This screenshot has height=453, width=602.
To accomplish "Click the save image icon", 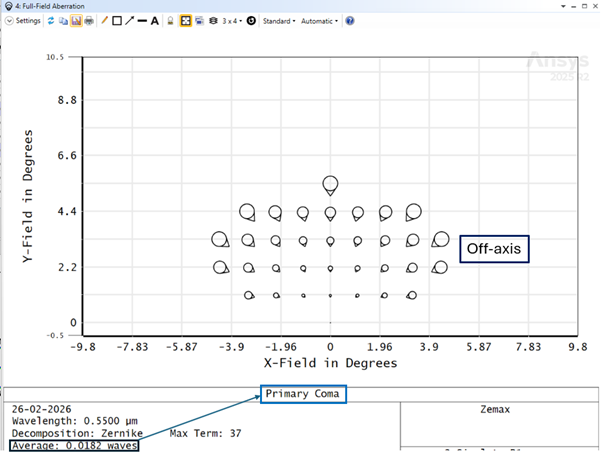I will tap(76, 21).
